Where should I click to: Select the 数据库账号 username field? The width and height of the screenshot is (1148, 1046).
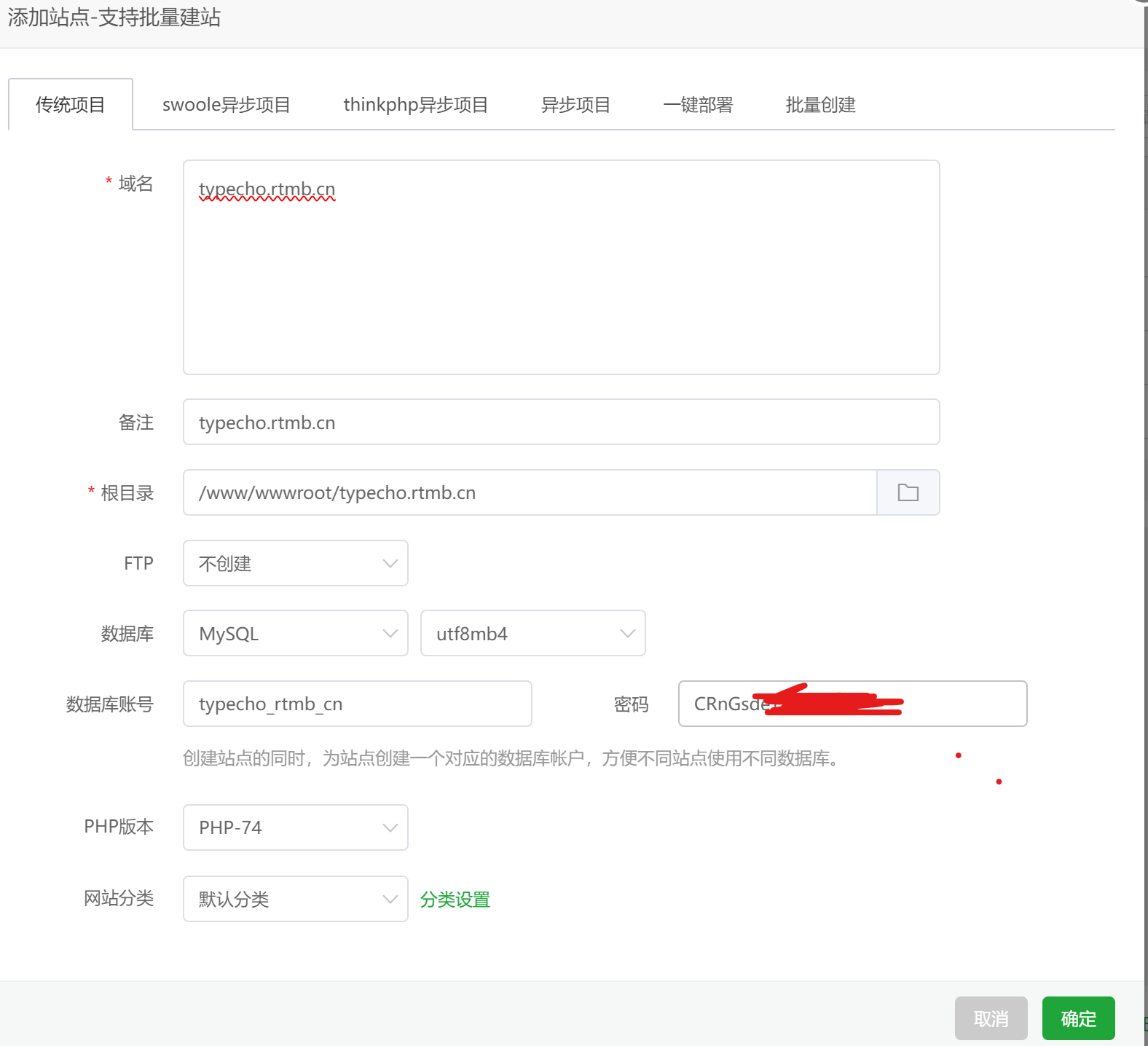point(357,704)
